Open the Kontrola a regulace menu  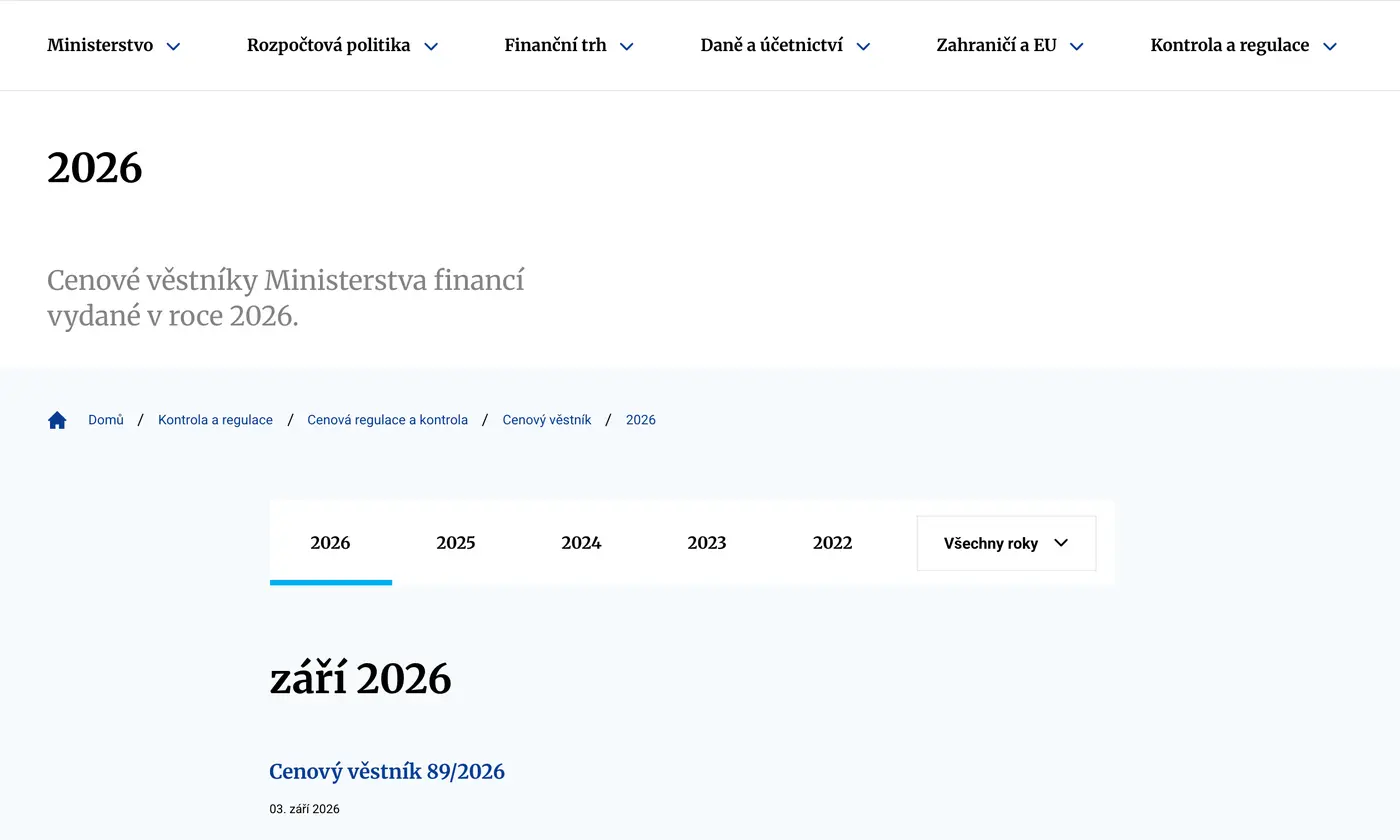tap(1244, 45)
